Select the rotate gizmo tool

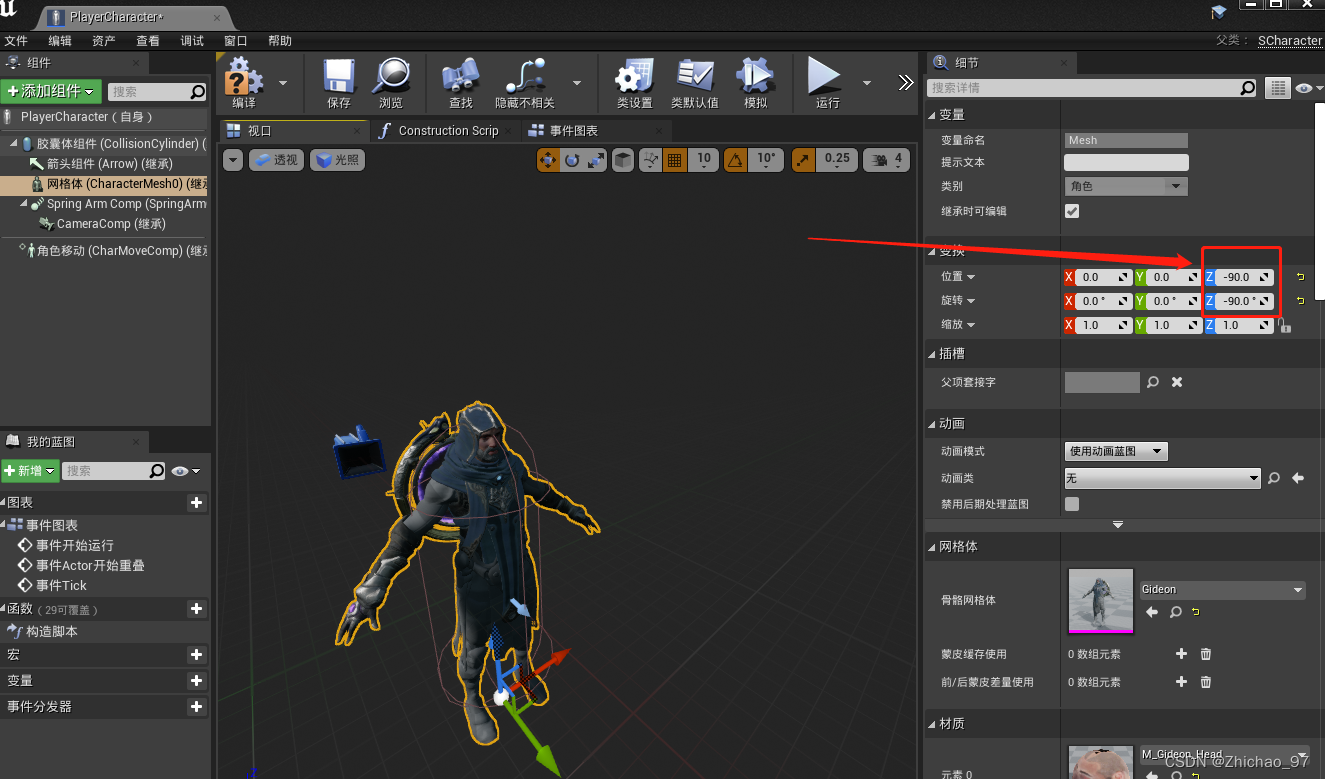572,159
